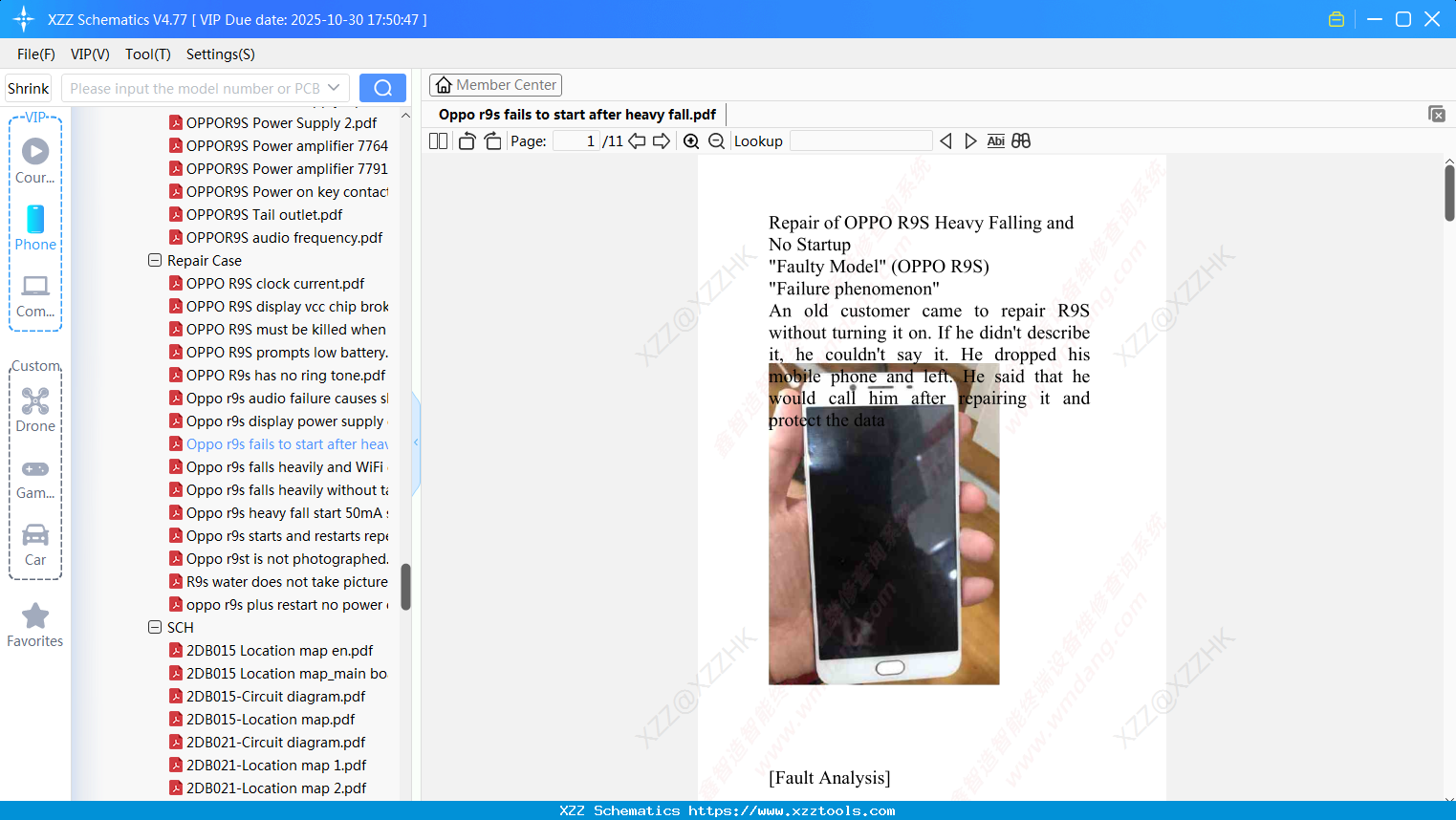Viewport: 1456px width, 820px height.
Task: Click the phone photo in the document
Action: tap(883, 524)
